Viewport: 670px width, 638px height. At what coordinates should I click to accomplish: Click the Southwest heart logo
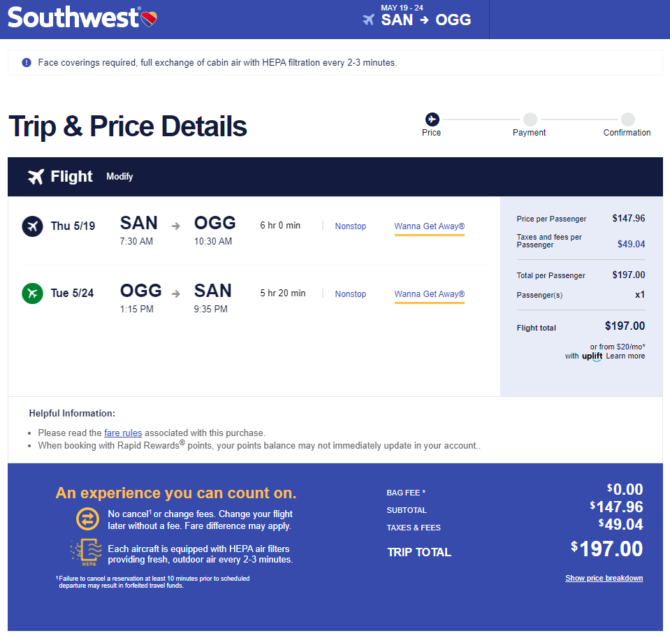coord(149,18)
